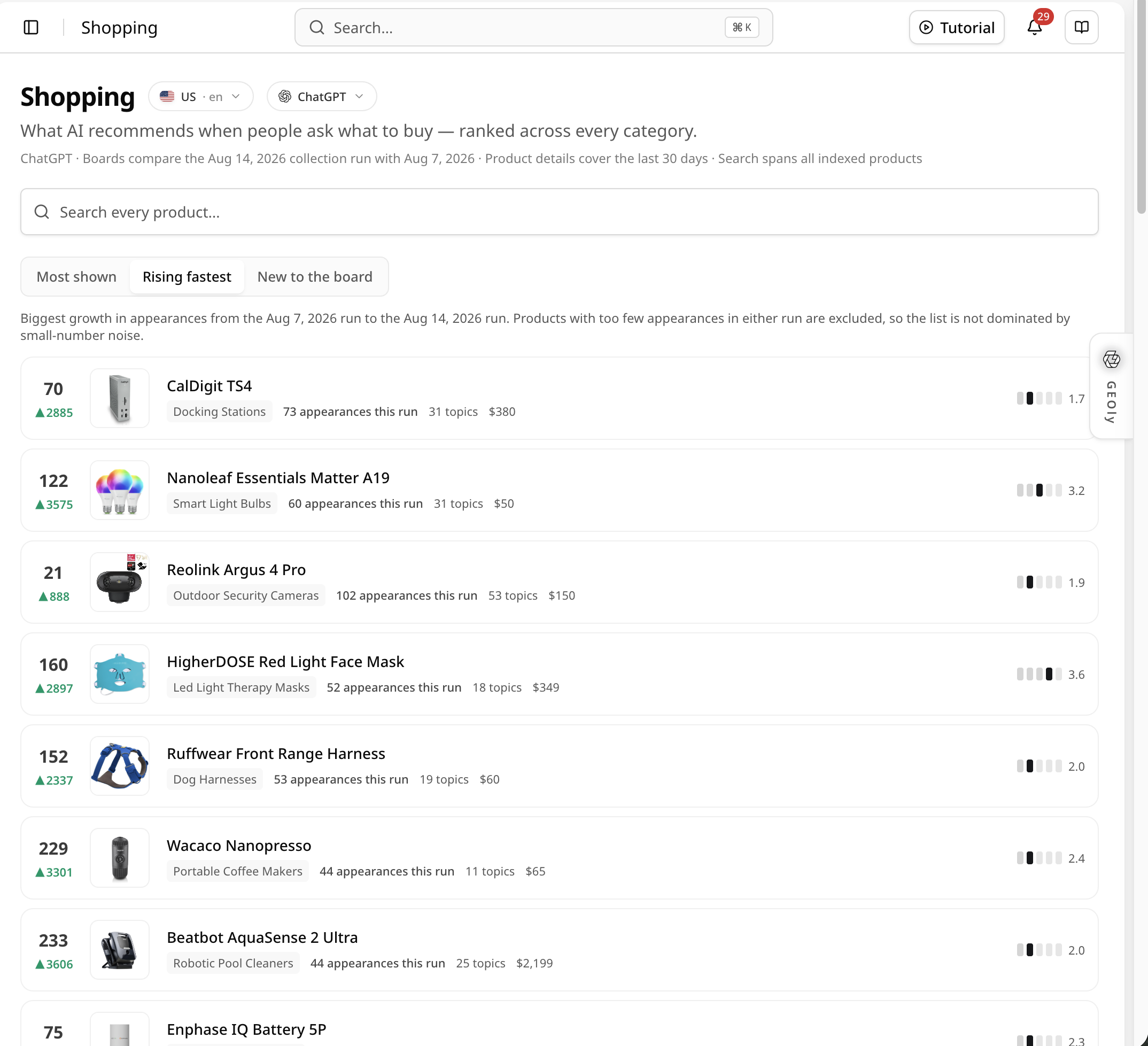Click the top search magnifier icon

(316, 27)
